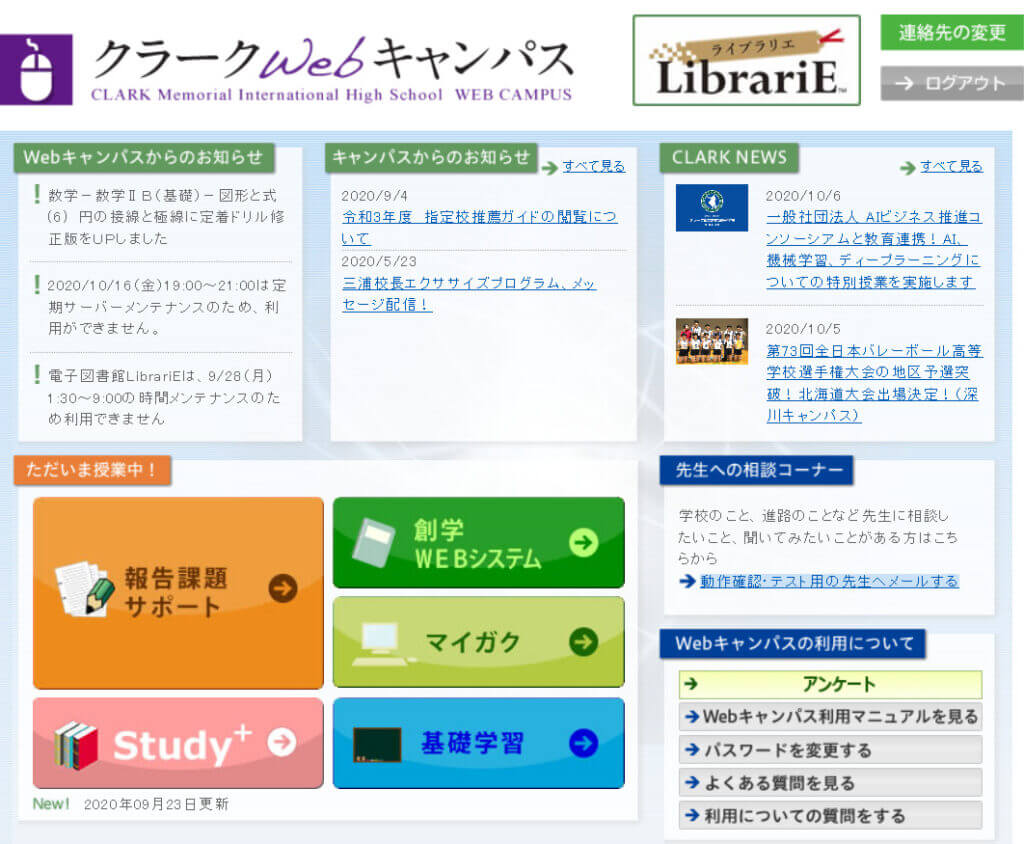Click the round arrow icon on マイガク
Image resolution: width=1024 pixels, height=844 pixels.
click(x=583, y=641)
